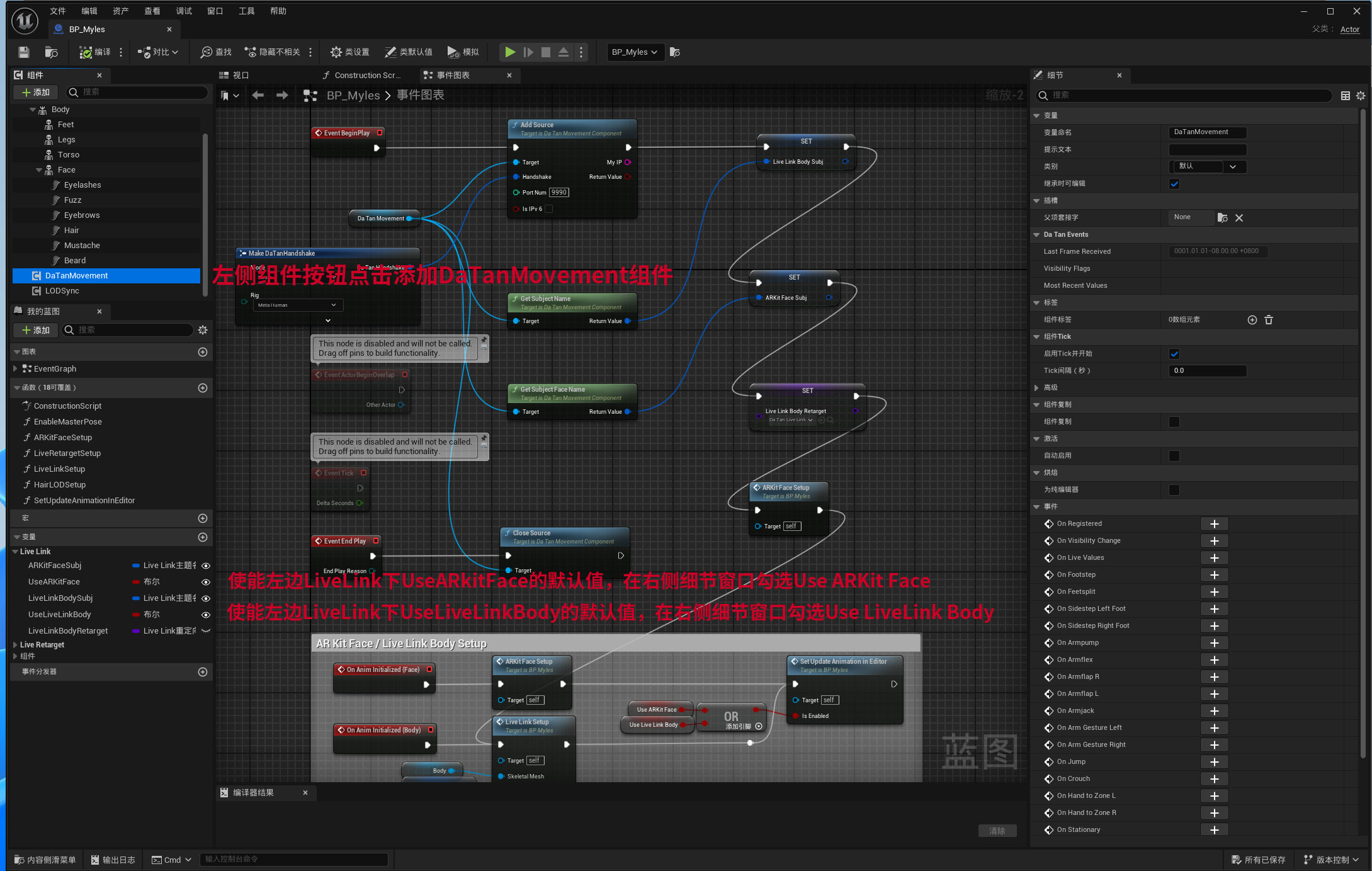Click the Find (查找) search icon
The image size is (1372, 871).
point(207,52)
